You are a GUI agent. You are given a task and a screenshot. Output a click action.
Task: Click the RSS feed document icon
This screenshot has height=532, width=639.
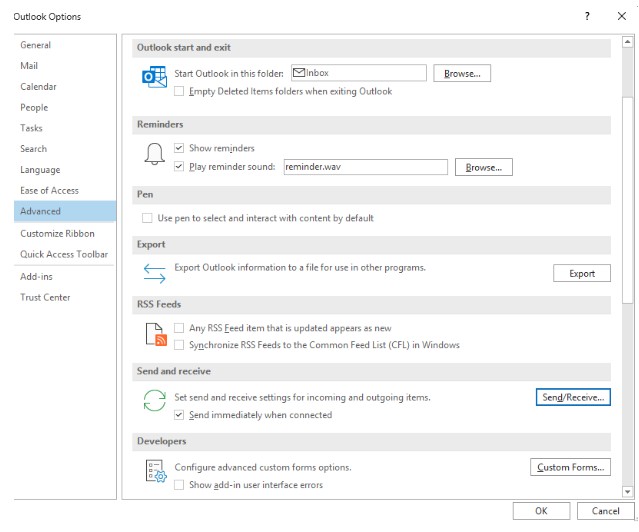(156, 334)
